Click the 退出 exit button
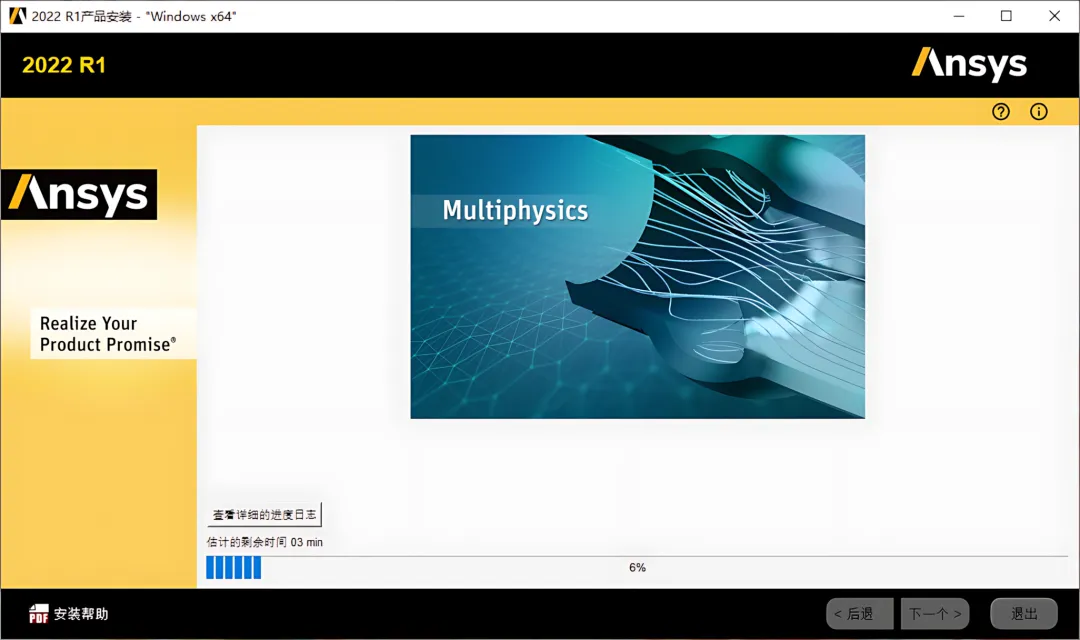This screenshot has width=1080, height=640. pos(1024,613)
